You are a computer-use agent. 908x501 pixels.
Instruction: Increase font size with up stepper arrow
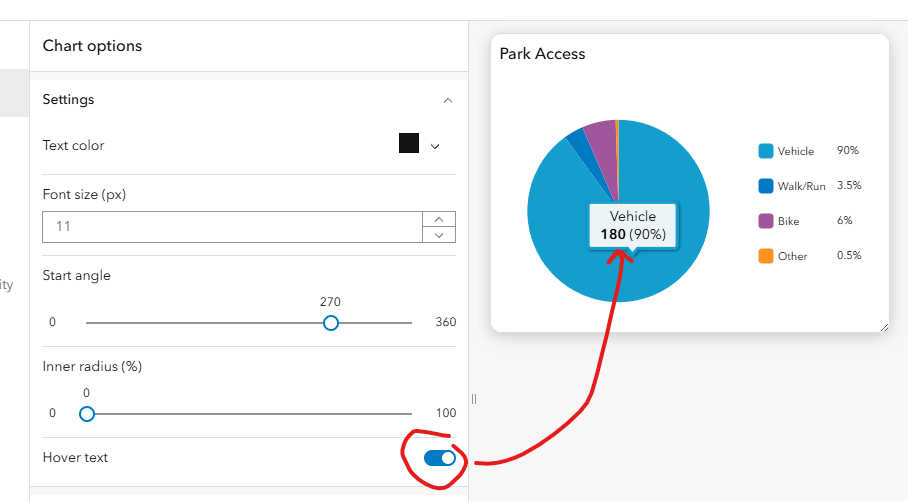[439, 219]
